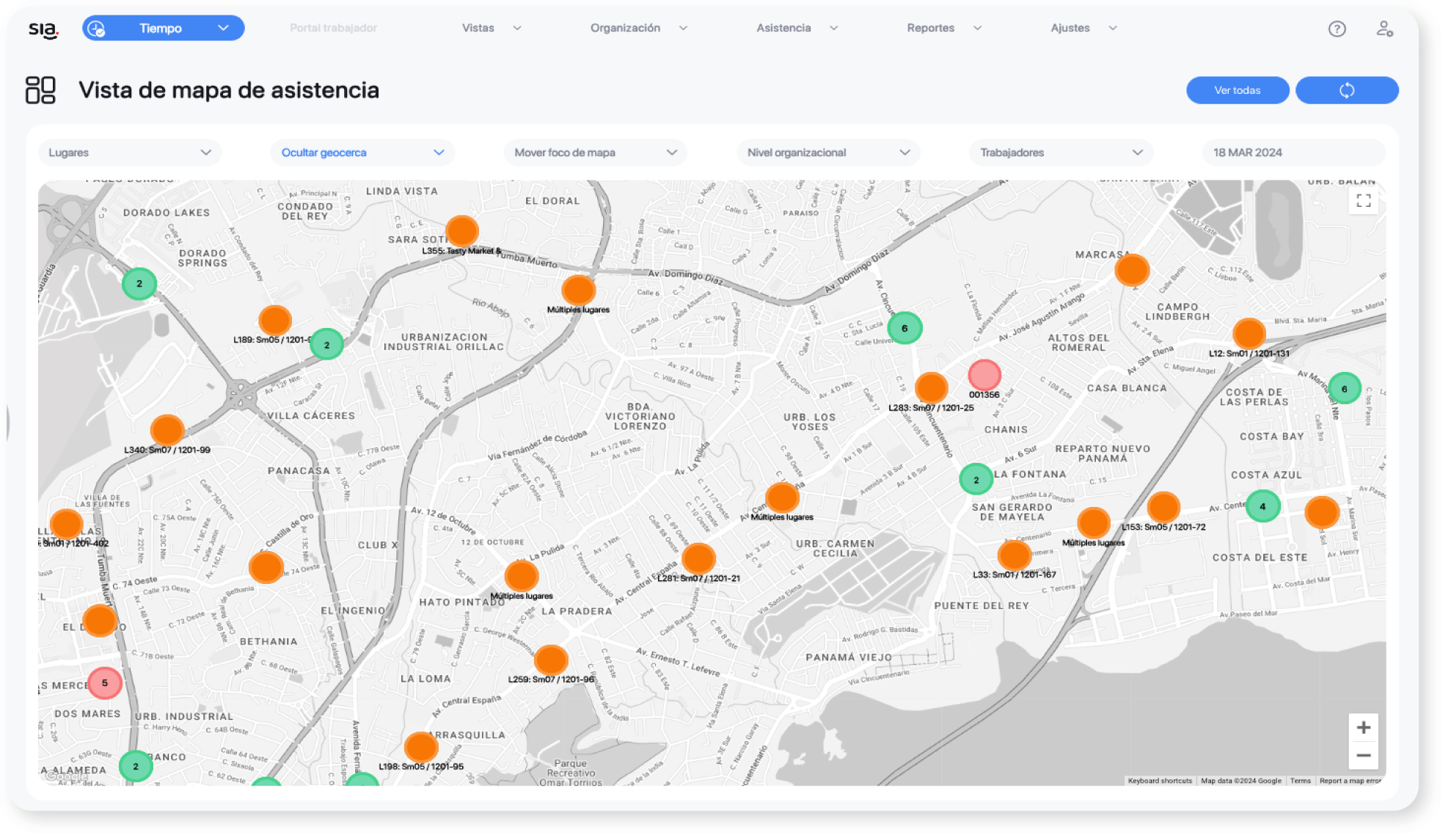Viewport: 1451px width, 840px height.
Task: Open the Google Terms link
Action: click(1300, 781)
